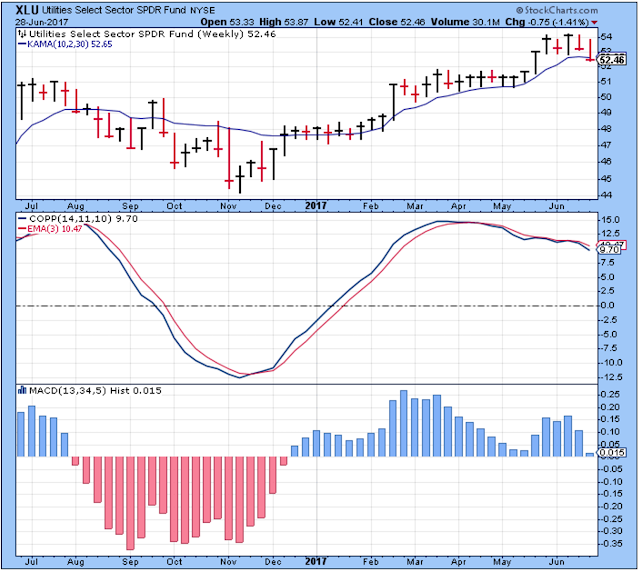
Task: Click the Low 52.41 value
Action: tap(338, 22)
